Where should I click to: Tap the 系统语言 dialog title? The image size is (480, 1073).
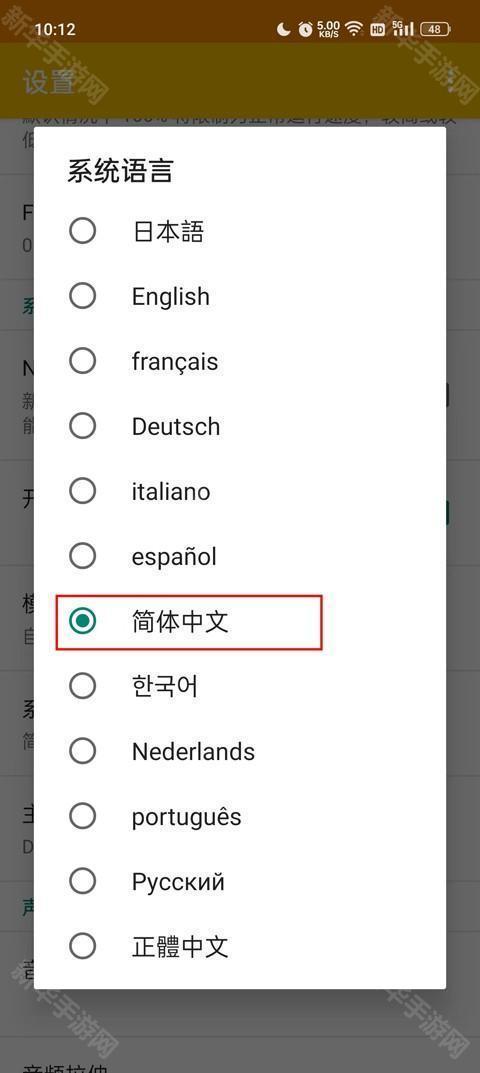pyautogui.click(x=120, y=171)
